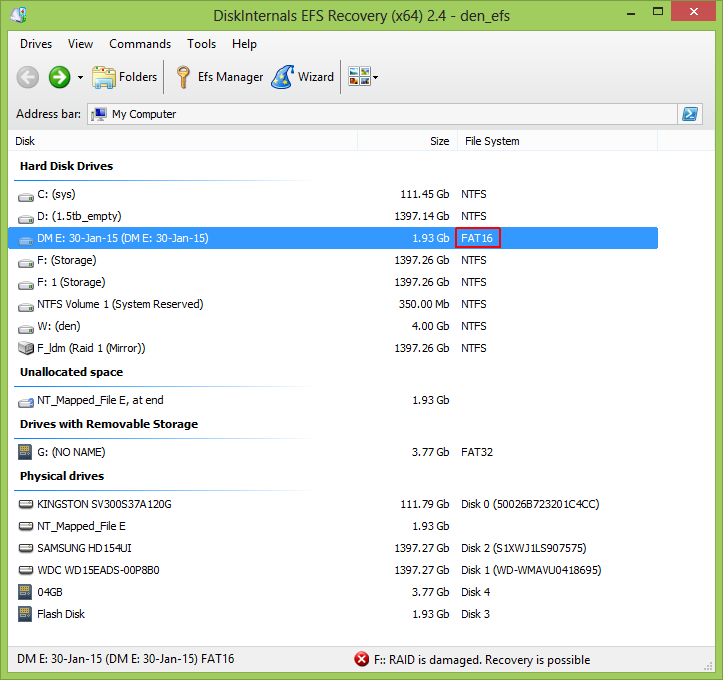Maximize the EFS Recovery window

(658, 12)
